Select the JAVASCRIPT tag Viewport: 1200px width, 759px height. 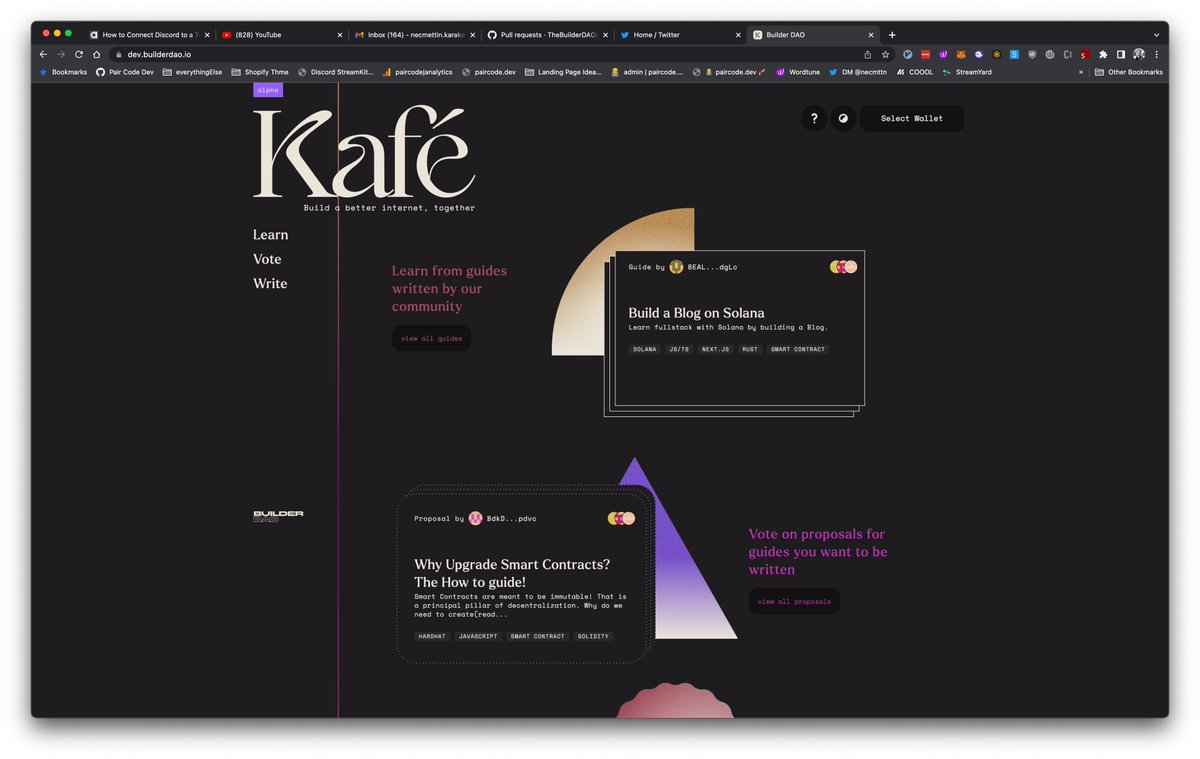point(478,636)
